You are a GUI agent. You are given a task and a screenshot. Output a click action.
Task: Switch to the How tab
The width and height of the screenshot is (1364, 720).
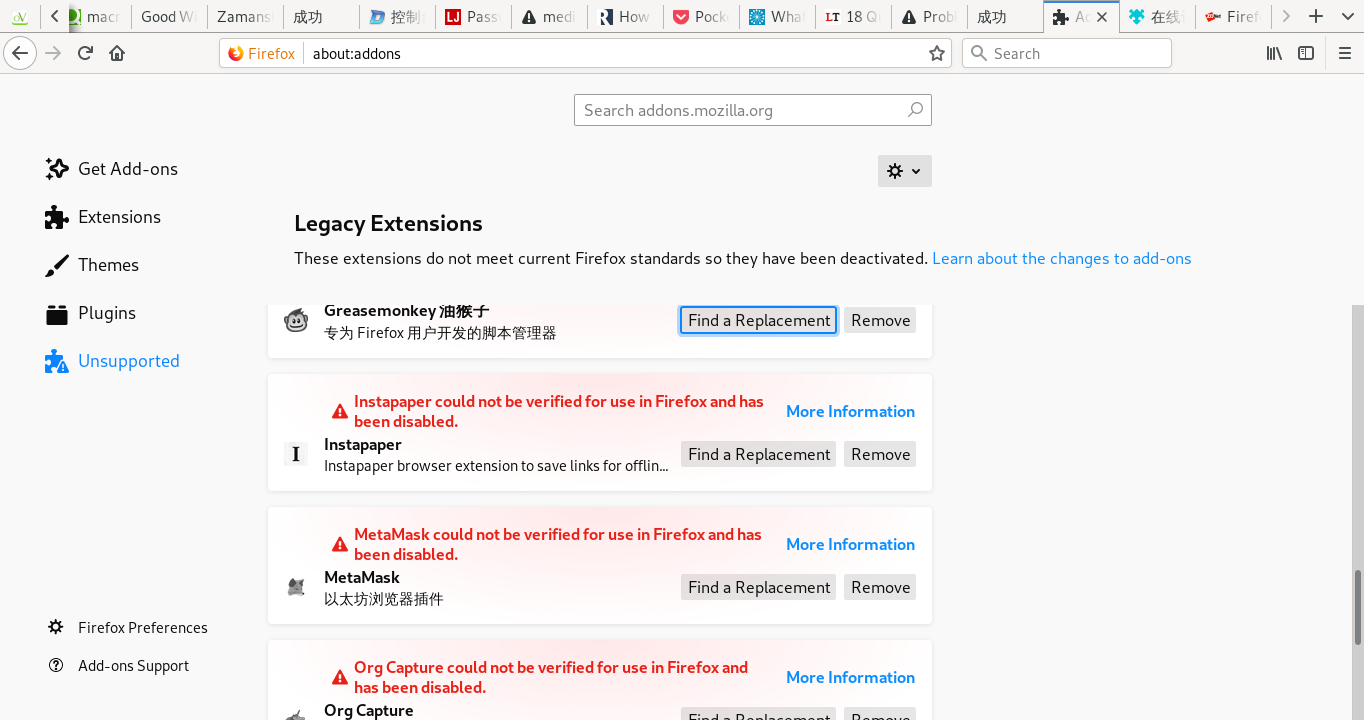pyautogui.click(x=624, y=17)
